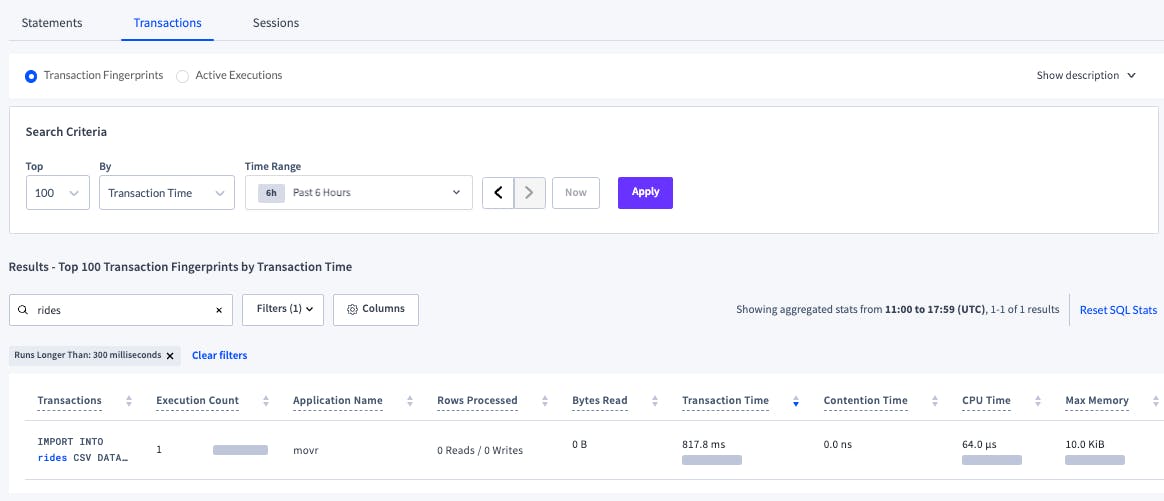Image resolution: width=1164 pixels, height=501 pixels.
Task: Go to next time range arrow
Action: tap(530, 193)
